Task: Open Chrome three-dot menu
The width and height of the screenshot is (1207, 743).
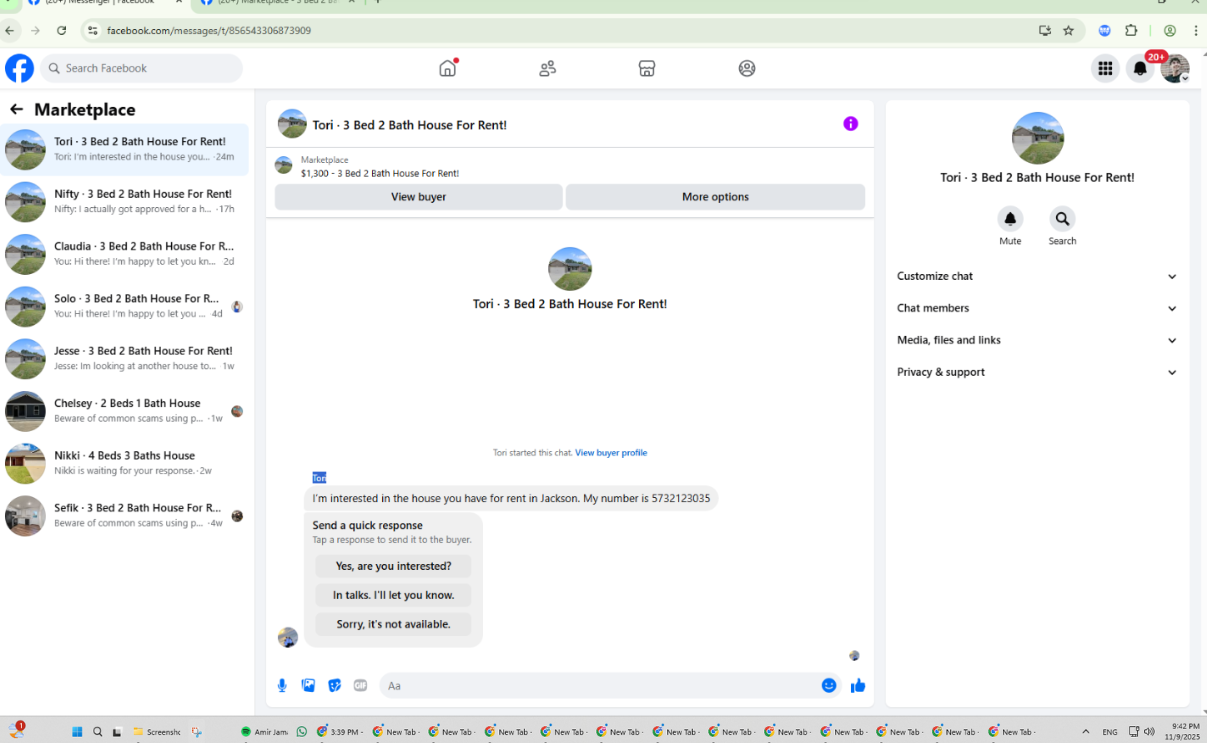Action: (x=1194, y=31)
